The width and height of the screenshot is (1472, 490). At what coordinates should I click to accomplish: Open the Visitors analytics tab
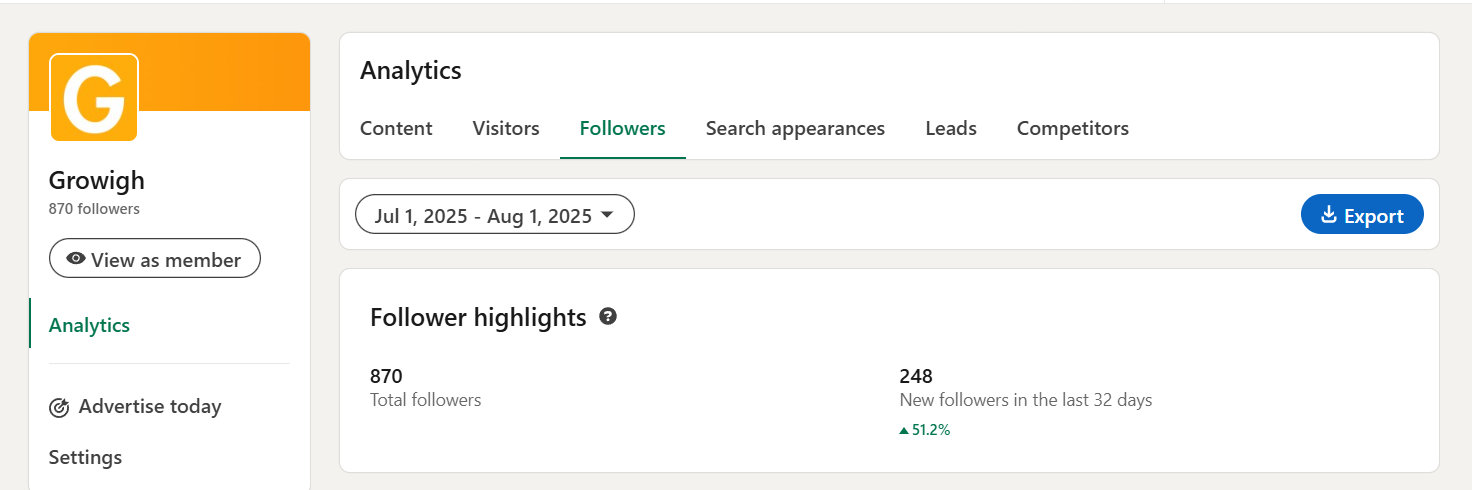point(506,128)
